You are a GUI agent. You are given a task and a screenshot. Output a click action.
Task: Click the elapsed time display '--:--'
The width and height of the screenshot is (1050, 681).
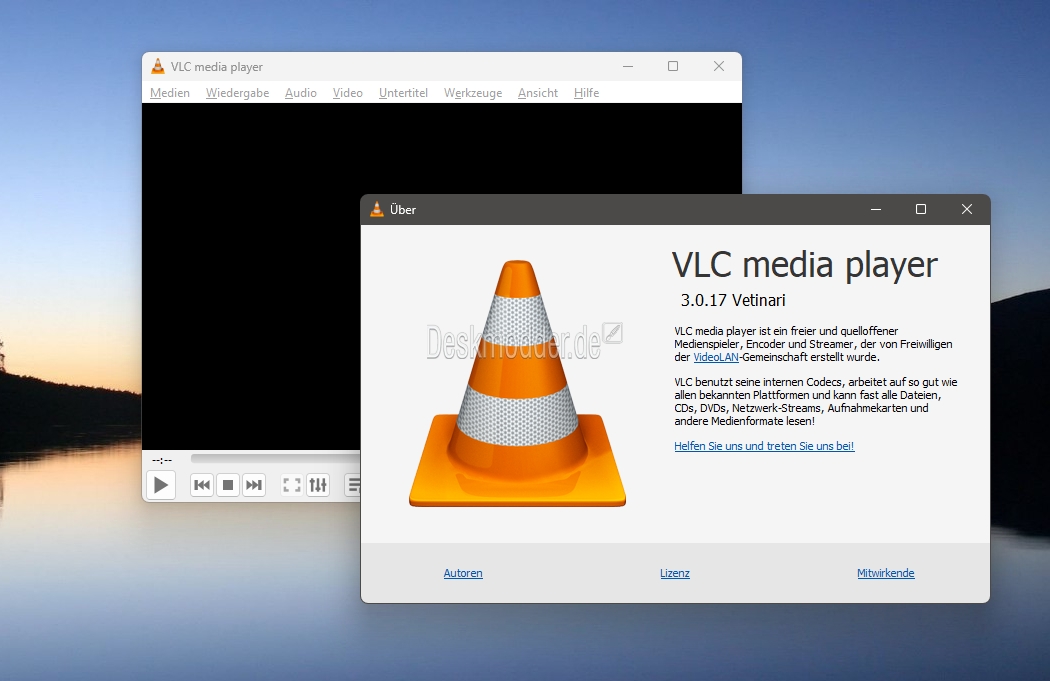162,460
